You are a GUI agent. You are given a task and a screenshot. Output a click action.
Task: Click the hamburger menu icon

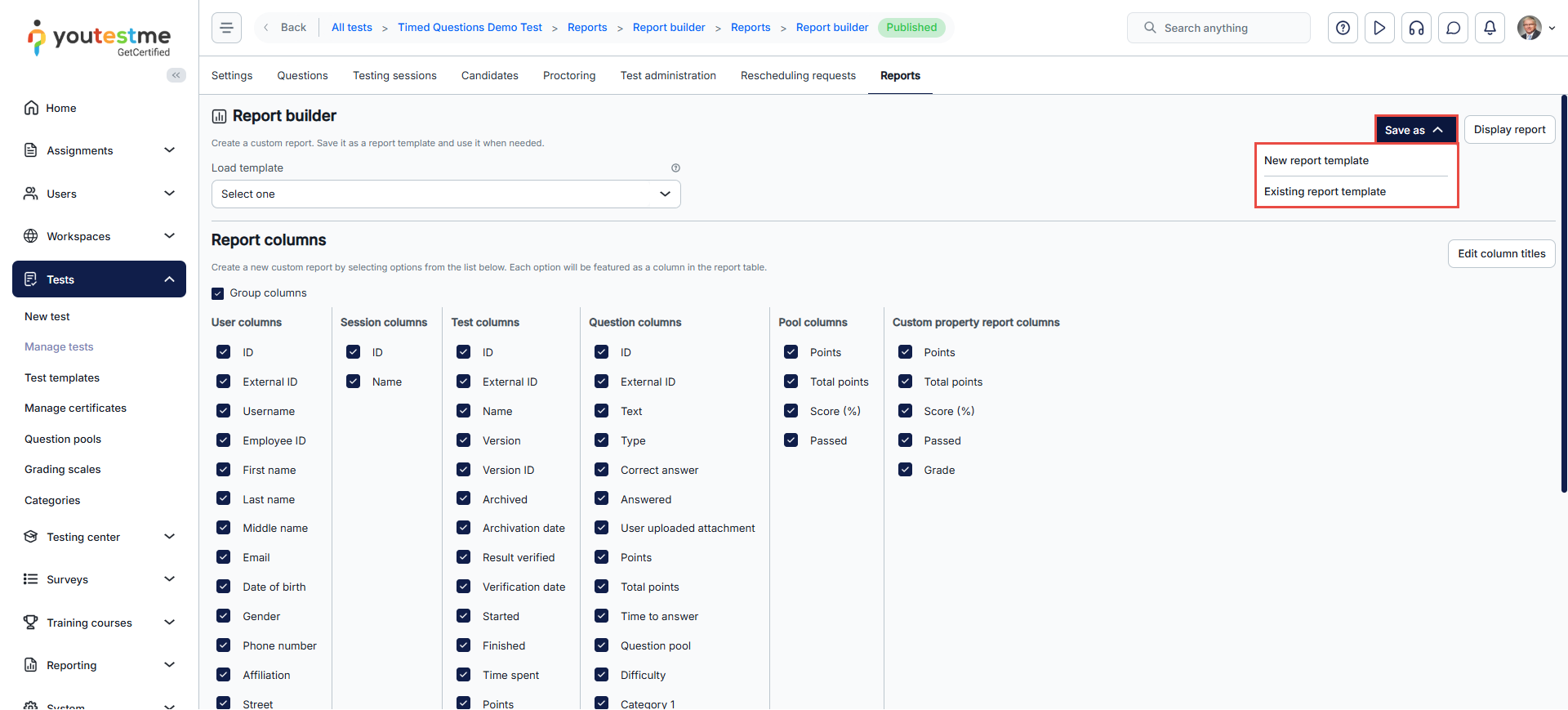pos(226,28)
